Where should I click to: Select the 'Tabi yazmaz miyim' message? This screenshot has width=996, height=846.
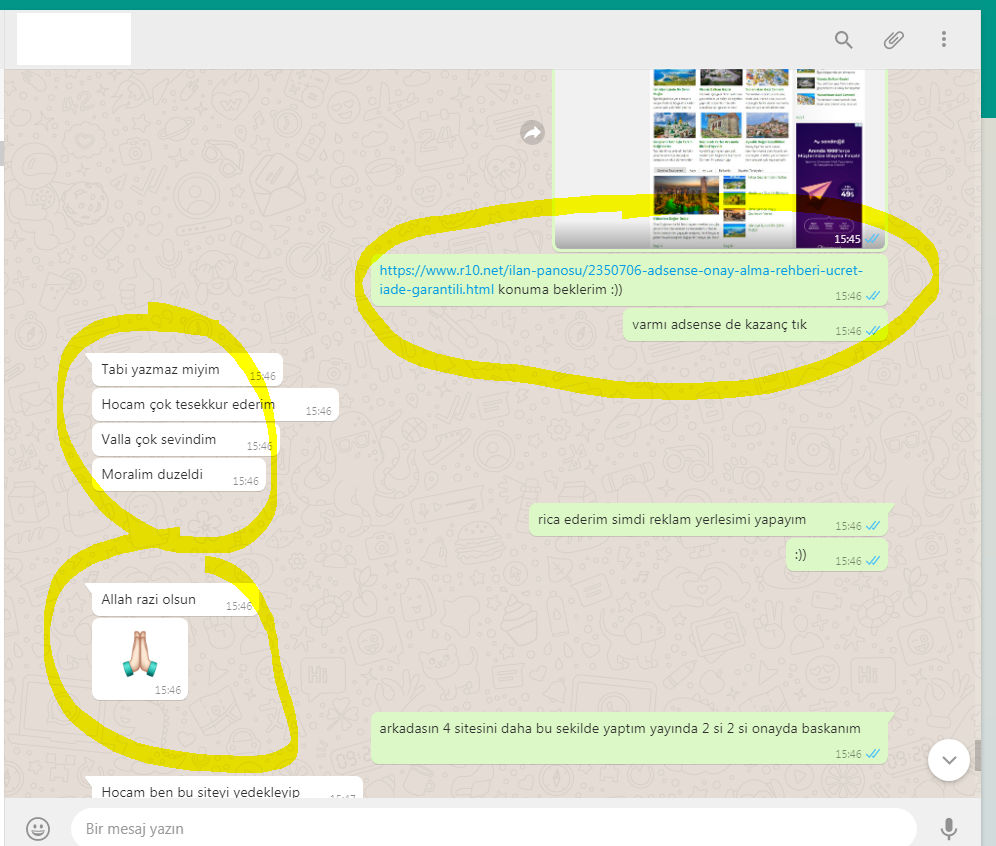click(187, 370)
